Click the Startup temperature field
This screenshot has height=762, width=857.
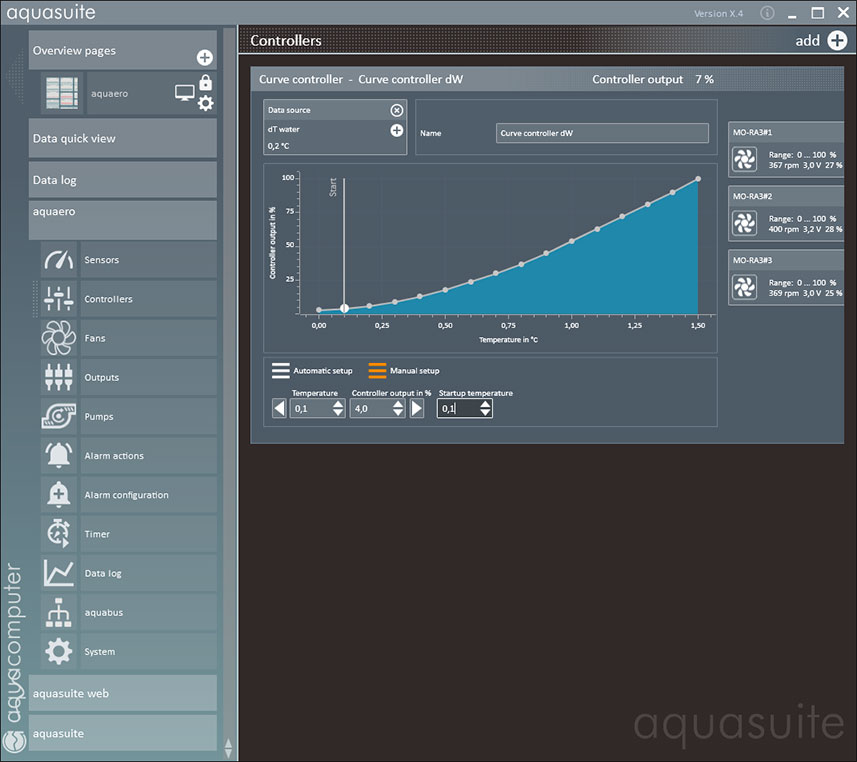(459, 408)
